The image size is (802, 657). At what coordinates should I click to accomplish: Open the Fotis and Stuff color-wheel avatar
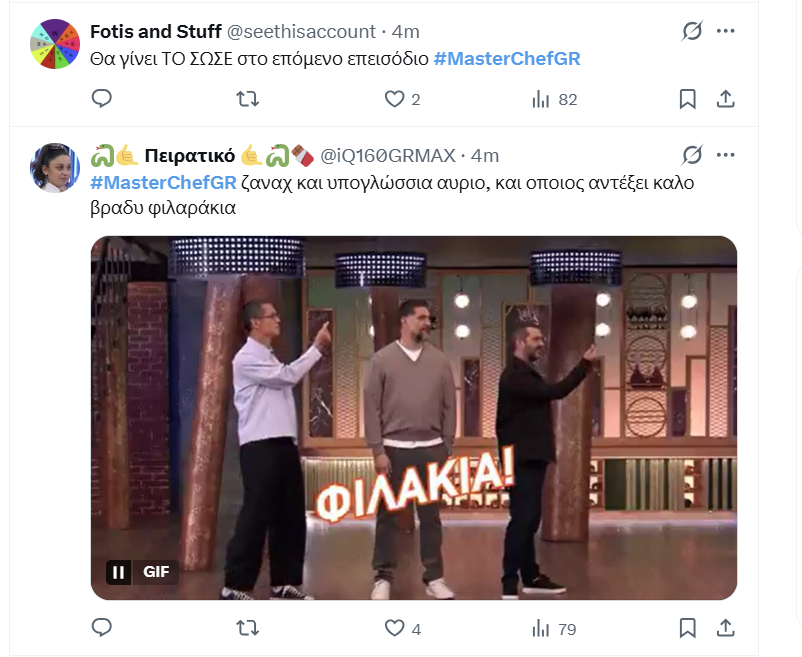coord(55,44)
